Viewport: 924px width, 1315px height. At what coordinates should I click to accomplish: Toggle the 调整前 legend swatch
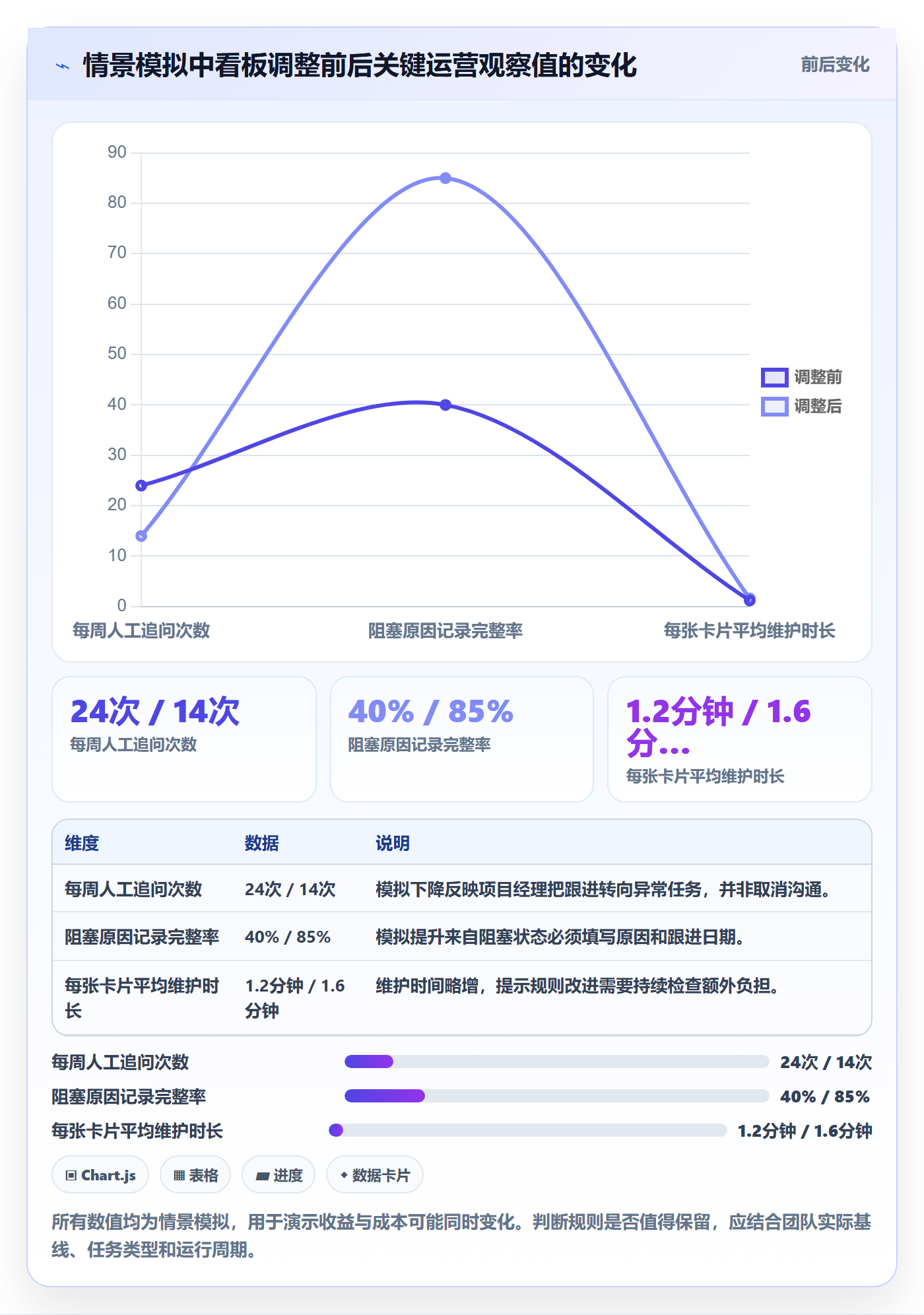click(774, 377)
